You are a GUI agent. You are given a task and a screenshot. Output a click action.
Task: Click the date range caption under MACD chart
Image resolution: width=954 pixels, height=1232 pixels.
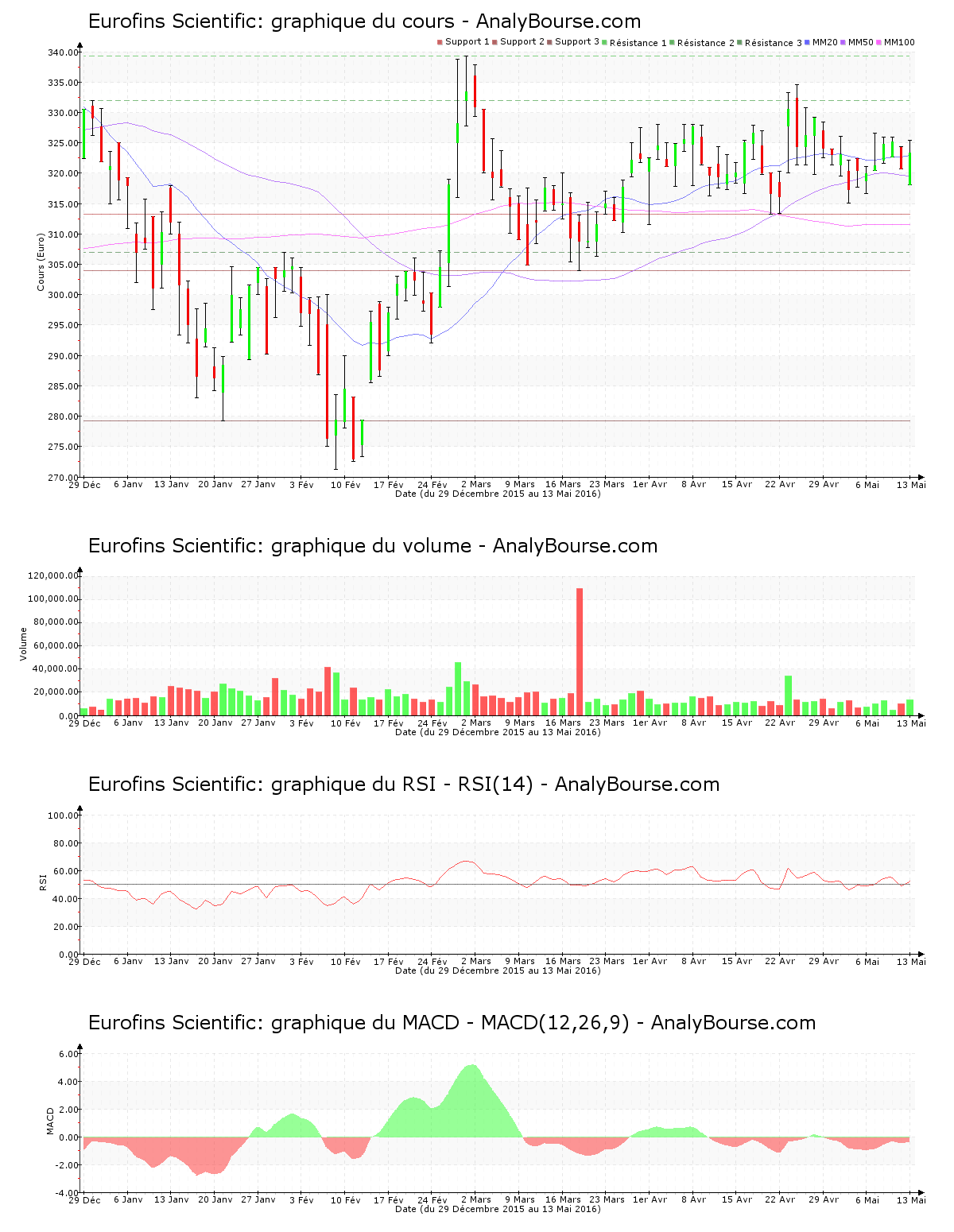point(498,1209)
